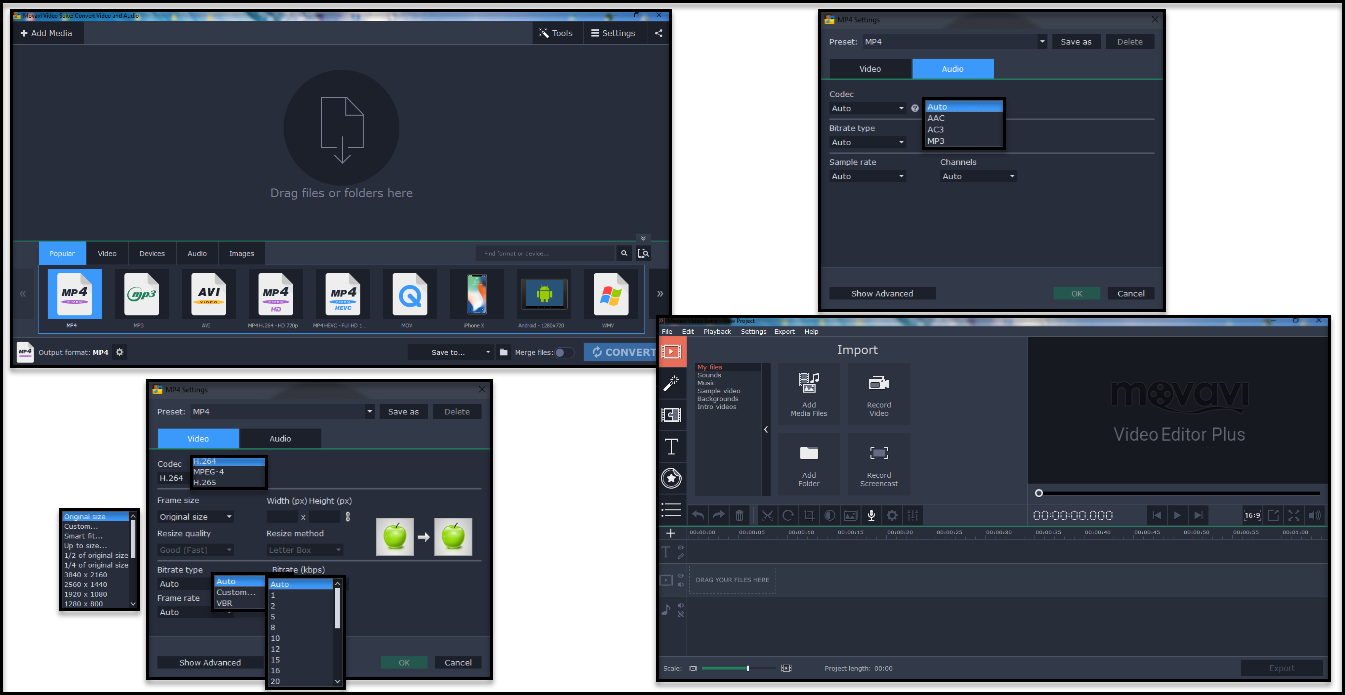
Task: Click the preview seek bar handle in Video Editor
Action: tap(1039, 493)
